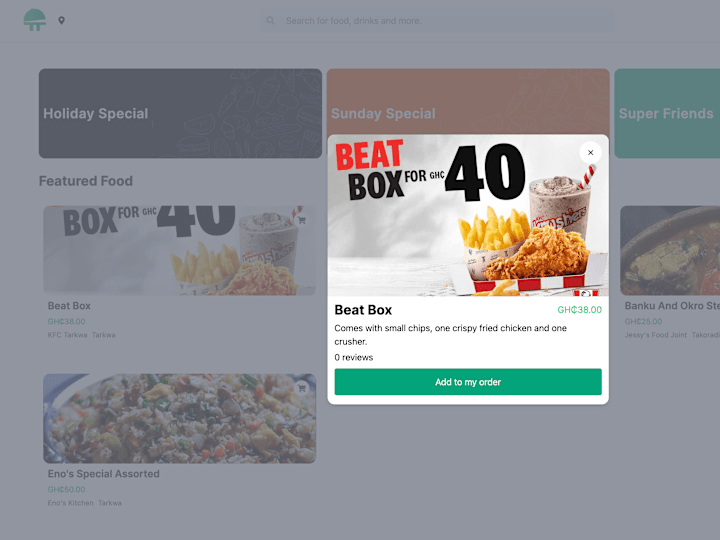Open the location pin icon
The width and height of the screenshot is (720, 540).
tap(62, 21)
